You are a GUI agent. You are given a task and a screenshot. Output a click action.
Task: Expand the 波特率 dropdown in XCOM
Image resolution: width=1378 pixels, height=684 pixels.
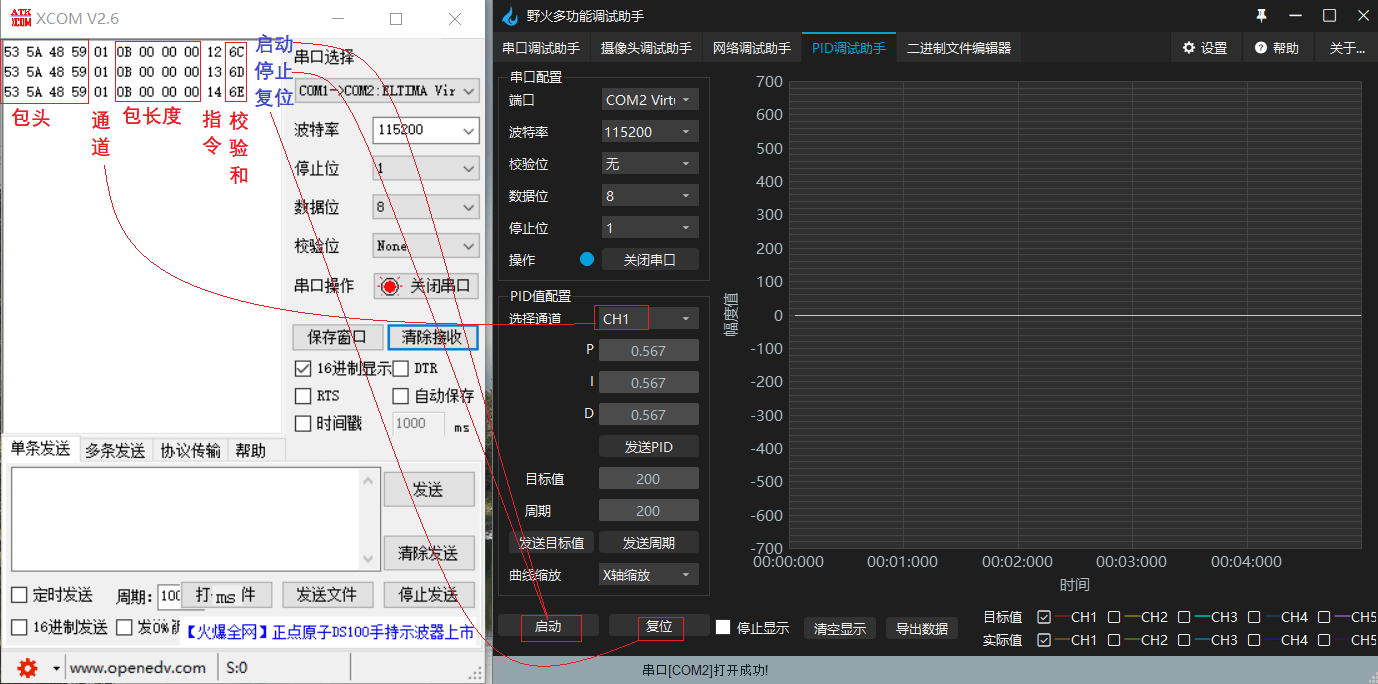(x=469, y=130)
